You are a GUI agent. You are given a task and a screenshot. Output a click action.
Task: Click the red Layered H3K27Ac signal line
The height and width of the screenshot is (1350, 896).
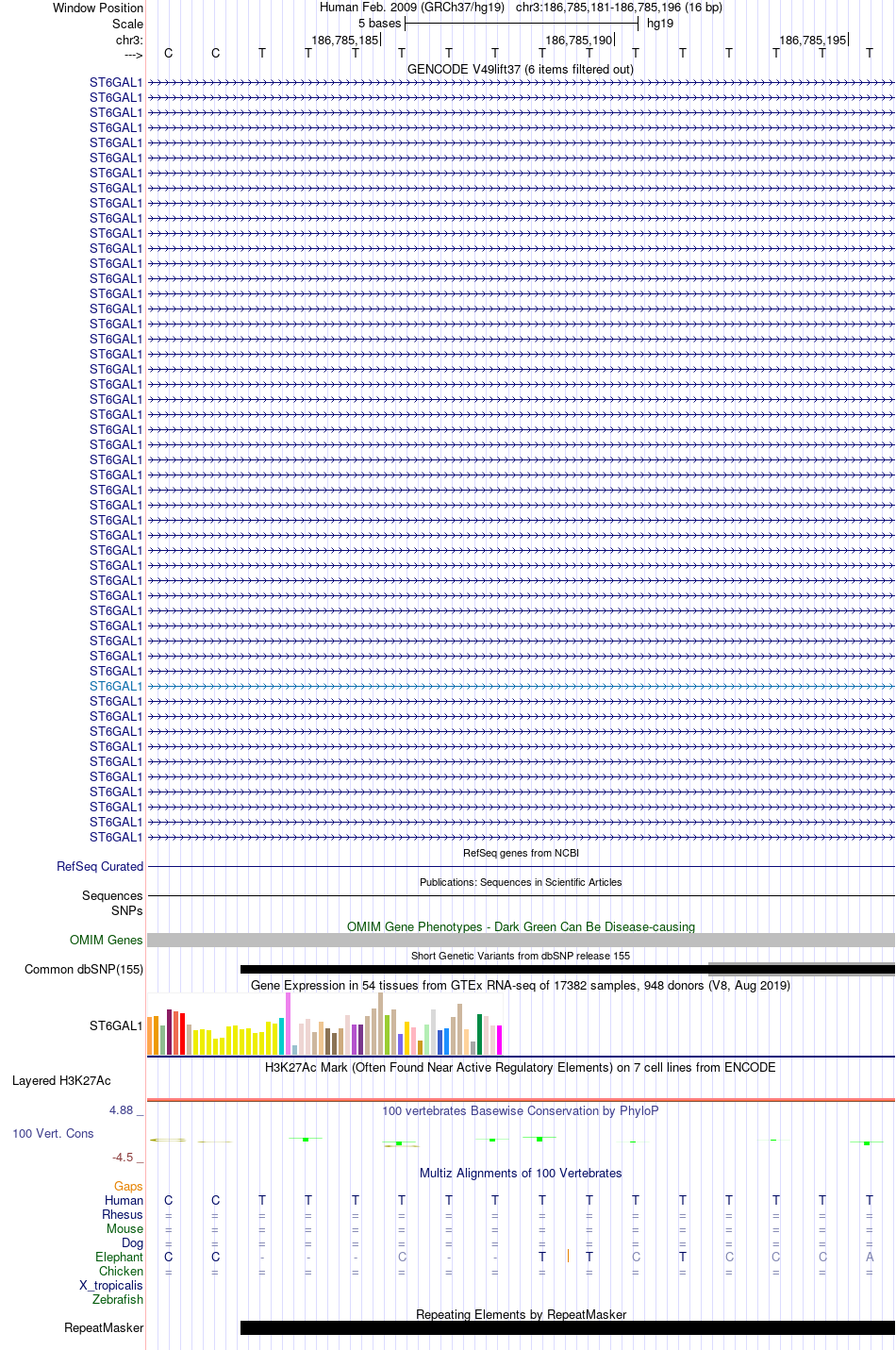[521, 1099]
